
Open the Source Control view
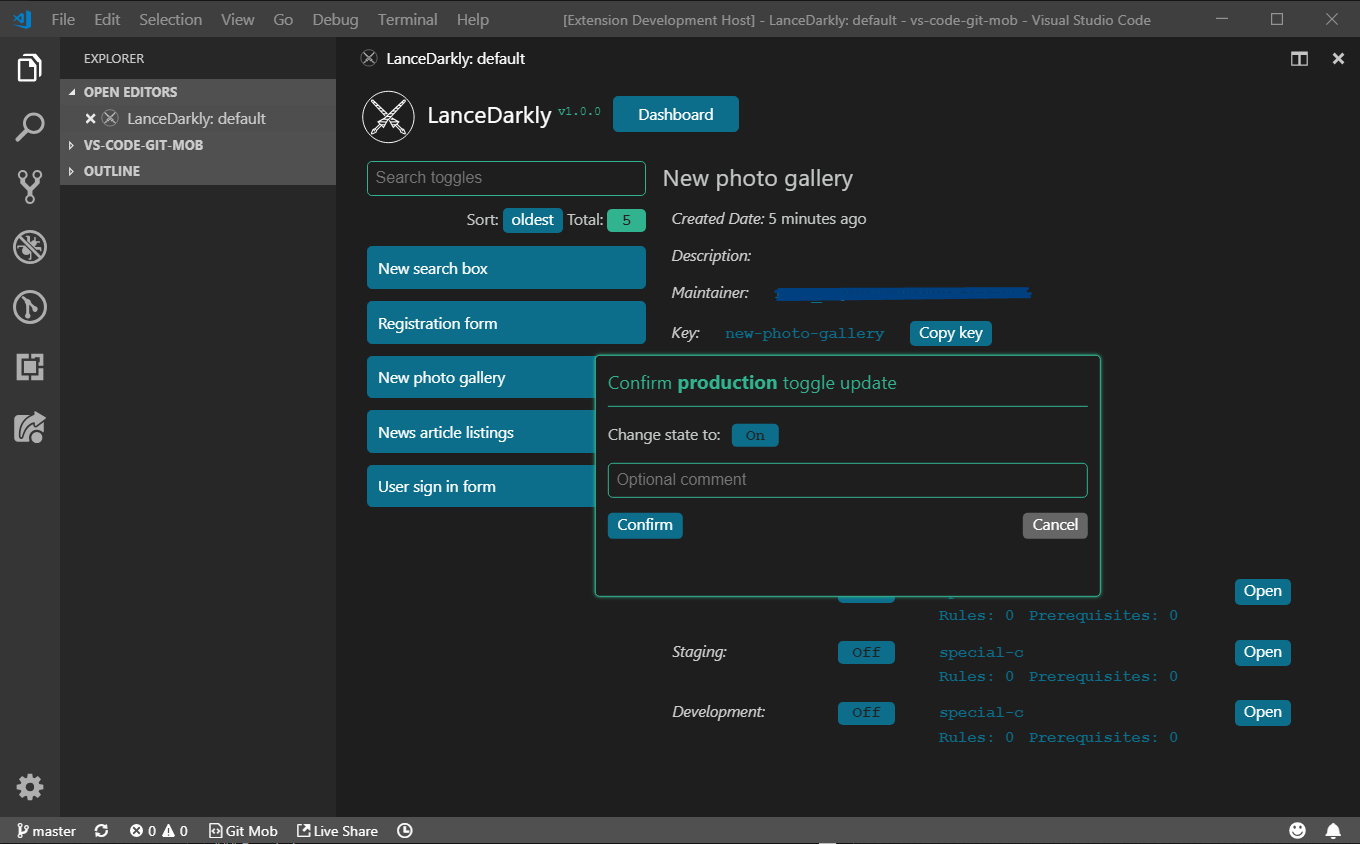[x=30, y=187]
